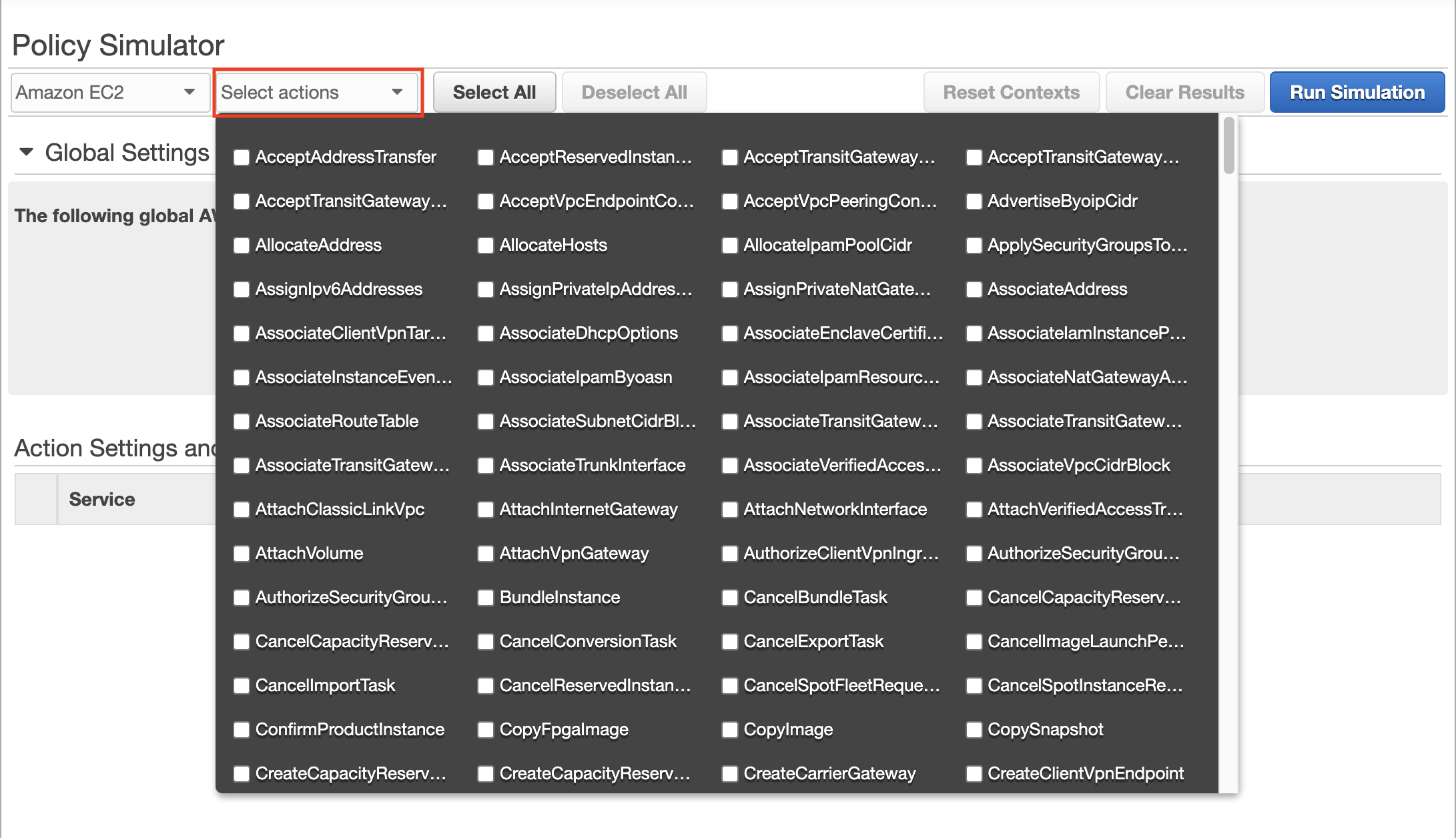1456x838 pixels.
Task: Collapse the Global Settings section
Action: click(27, 152)
